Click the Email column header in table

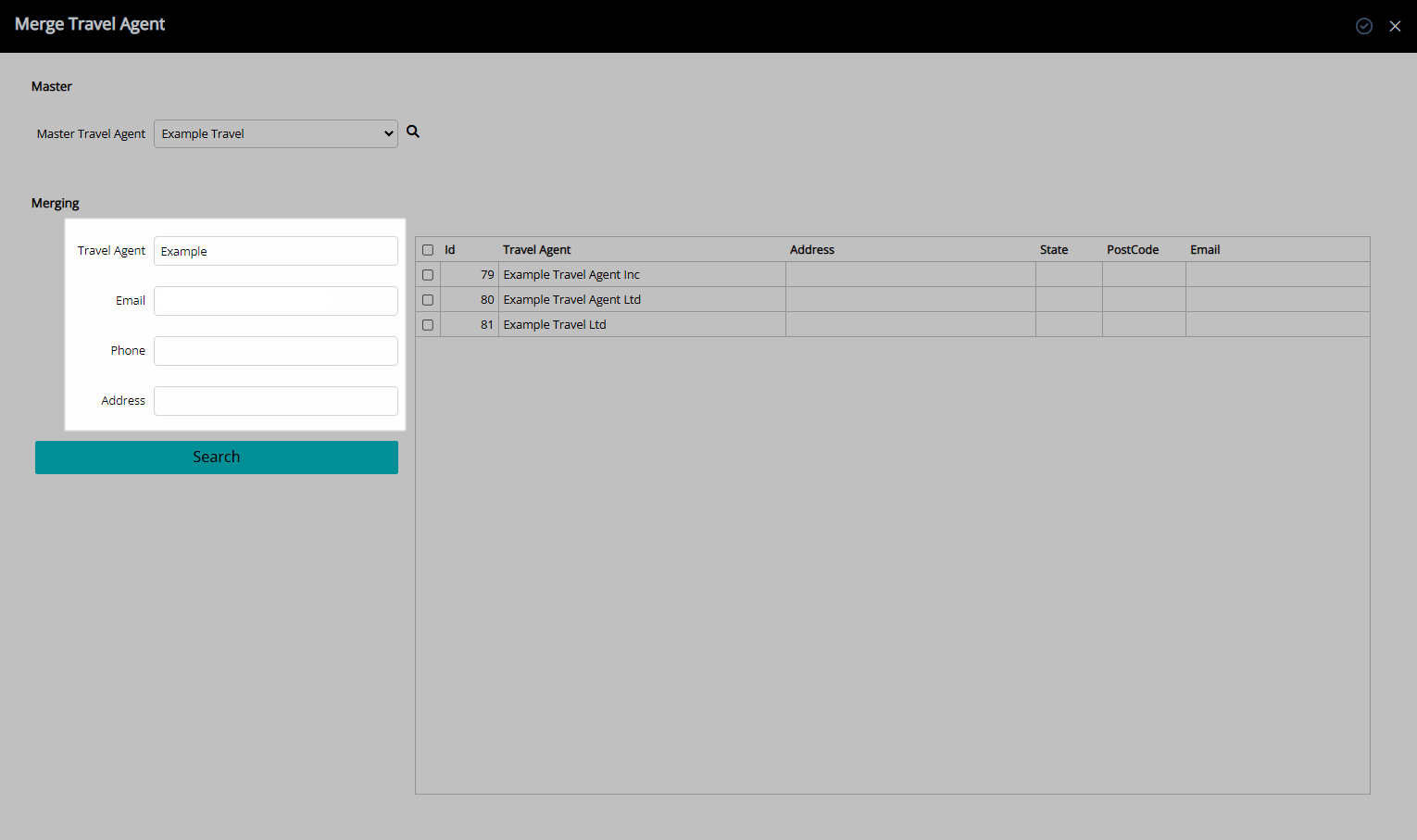[1205, 250]
